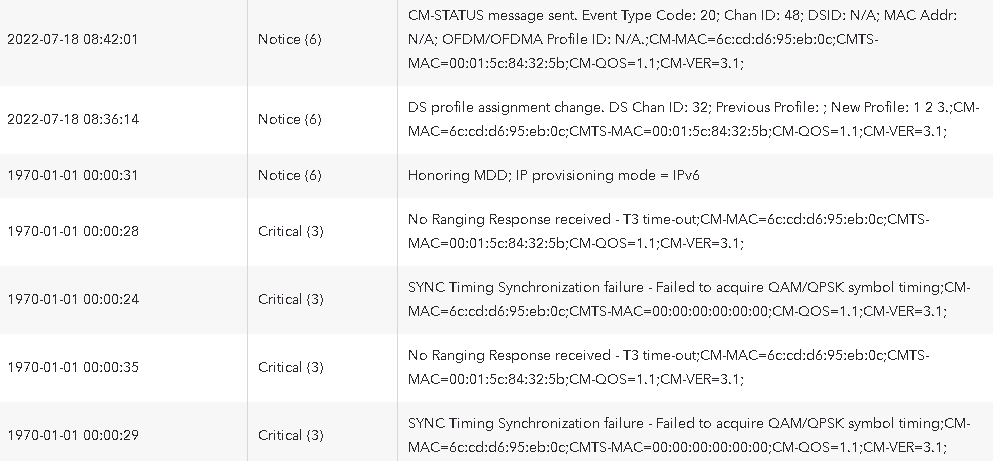This screenshot has height=461, width=993.
Task: Click Critical (3) in the 00:00:24 row
Action: (x=291, y=299)
